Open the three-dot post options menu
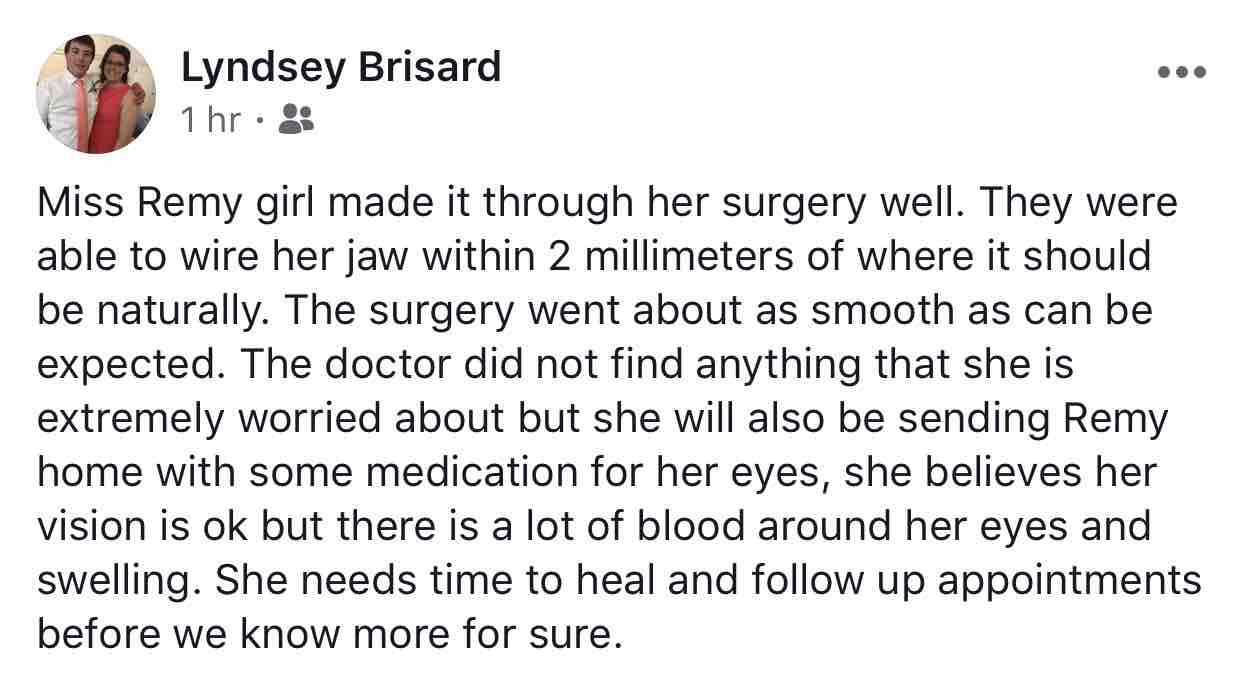 click(1182, 72)
